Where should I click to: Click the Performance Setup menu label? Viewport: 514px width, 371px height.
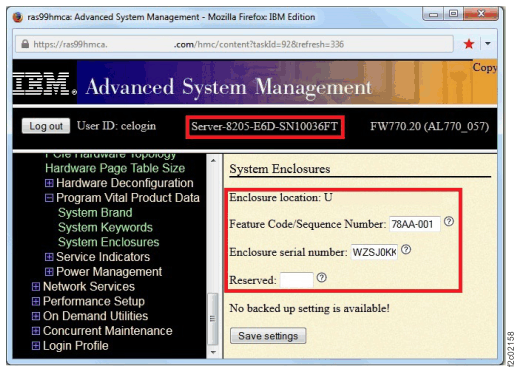94,301
